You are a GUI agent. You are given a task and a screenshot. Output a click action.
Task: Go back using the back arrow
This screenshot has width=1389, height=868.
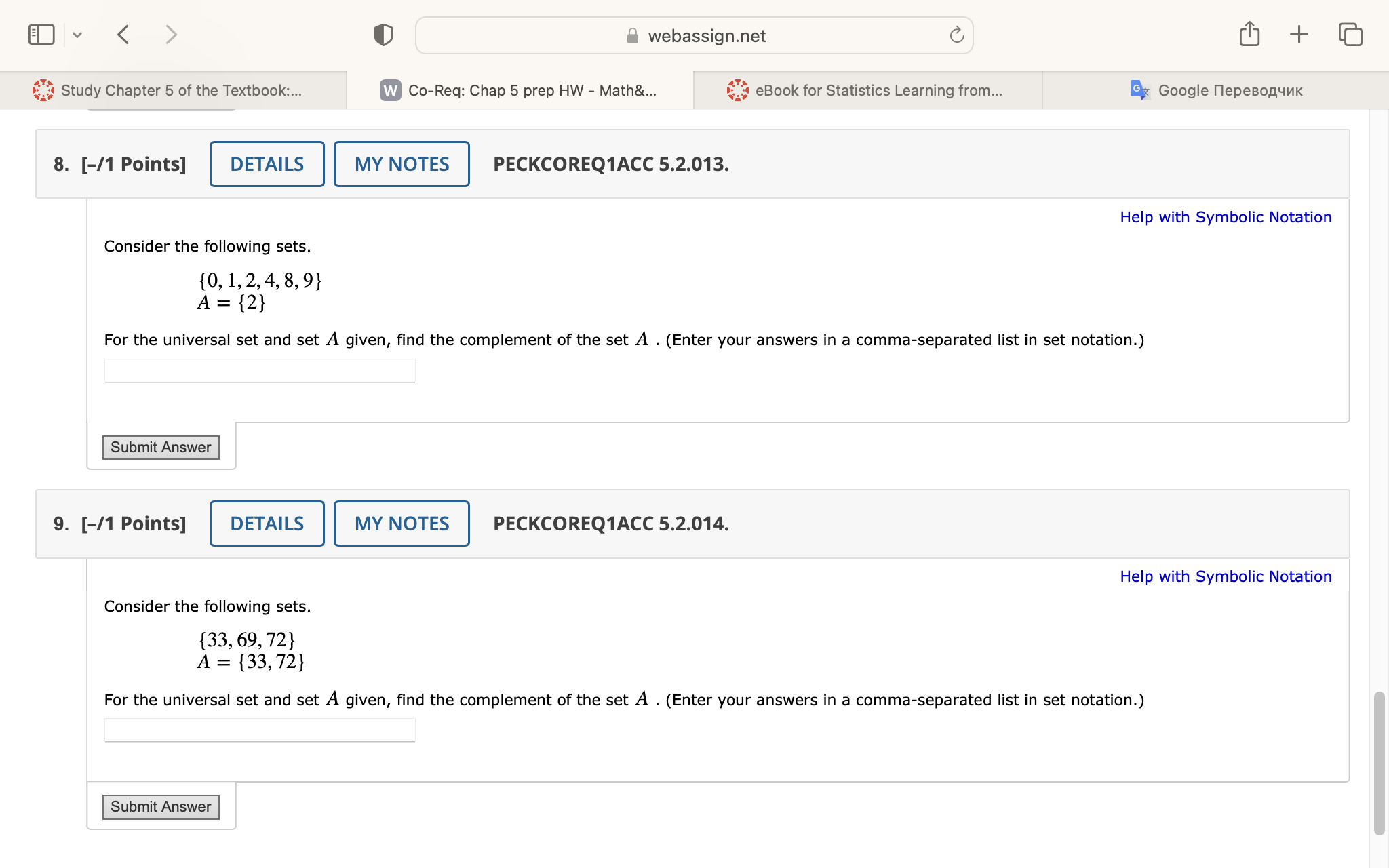123,35
